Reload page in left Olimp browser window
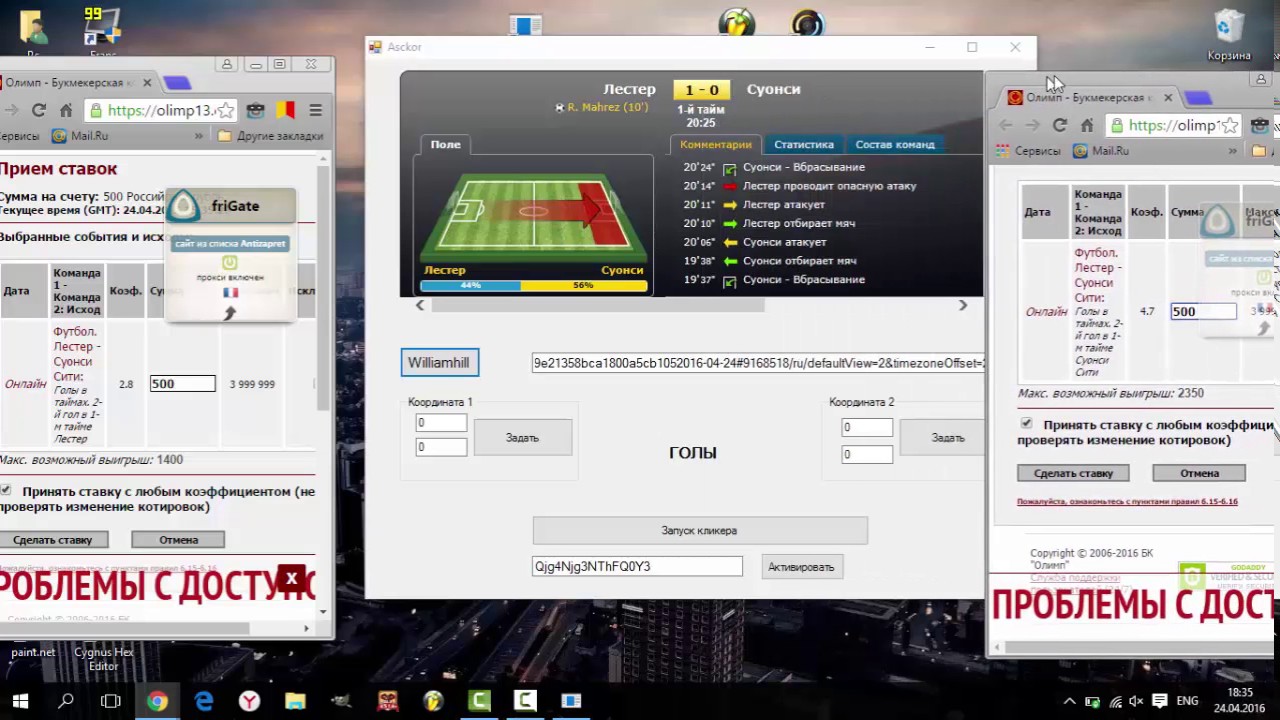This screenshot has height=720, width=1280. [38, 110]
